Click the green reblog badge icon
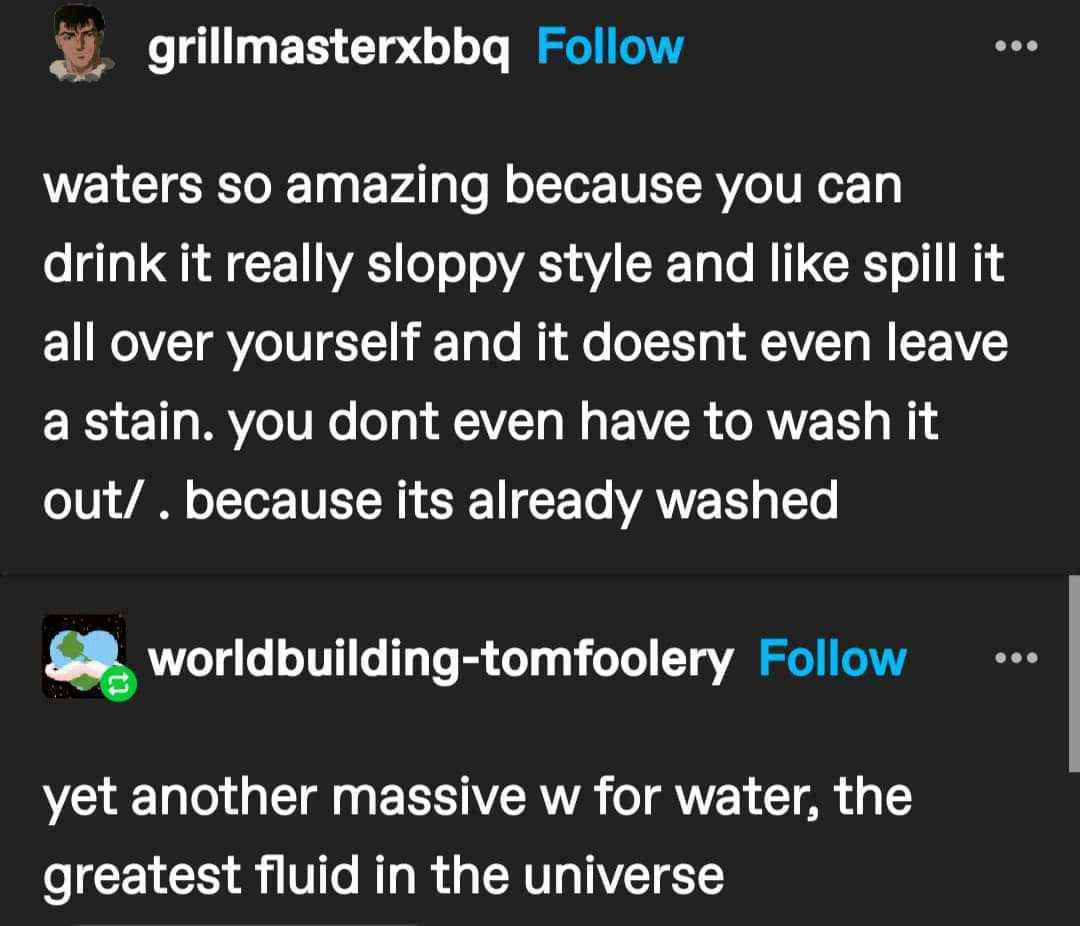The image size is (1080, 926). 118,684
